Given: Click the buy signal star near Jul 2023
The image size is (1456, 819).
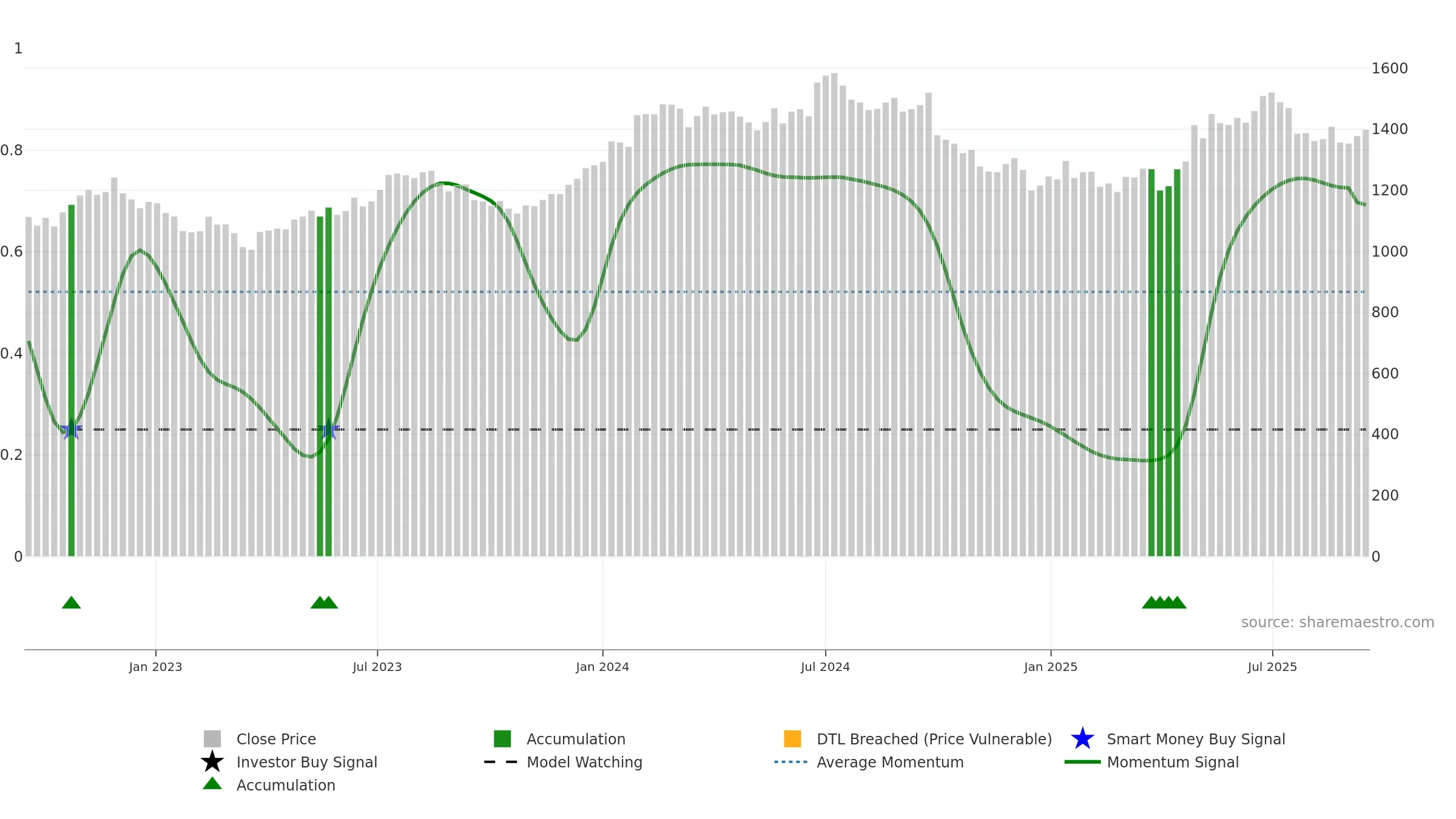Looking at the screenshot, I should point(328,430).
